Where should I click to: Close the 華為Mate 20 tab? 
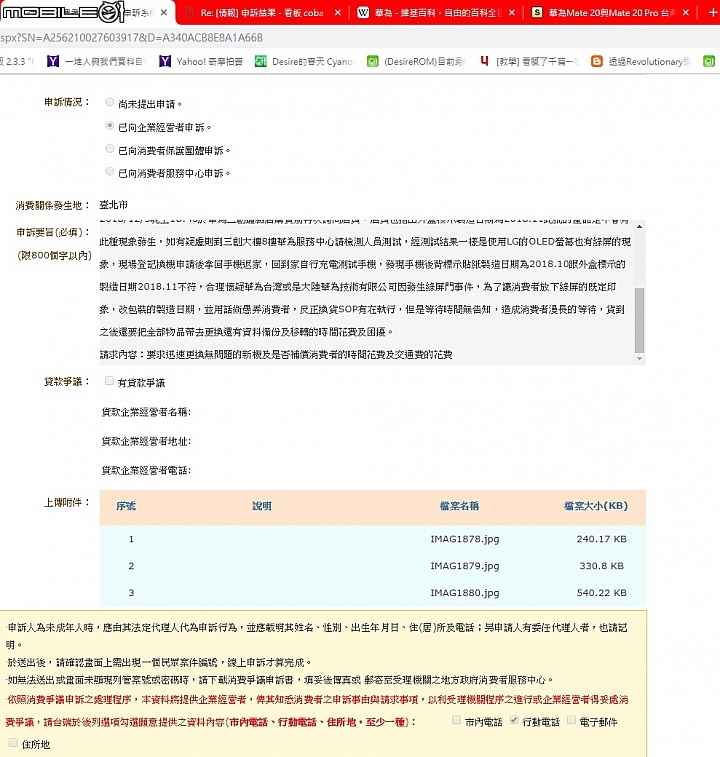(686, 13)
